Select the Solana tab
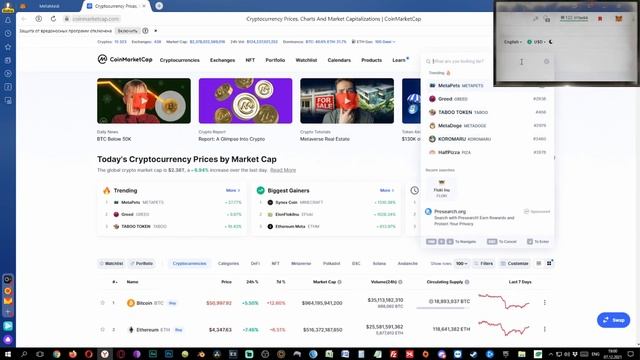 (379, 263)
